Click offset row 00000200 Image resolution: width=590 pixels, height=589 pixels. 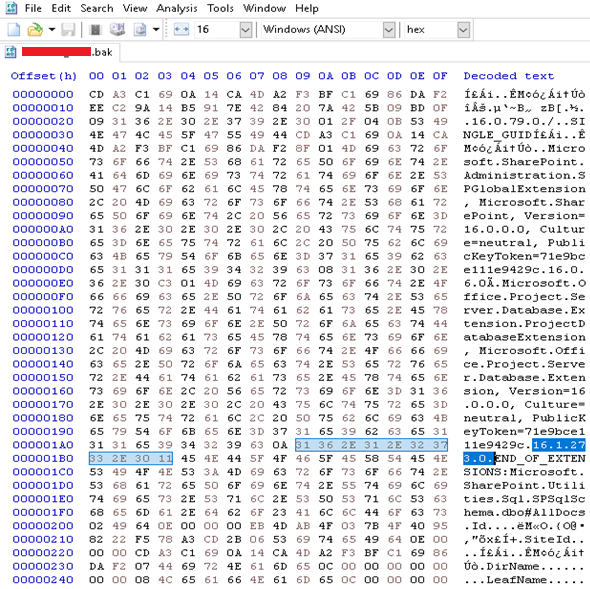(x=43, y=526)
